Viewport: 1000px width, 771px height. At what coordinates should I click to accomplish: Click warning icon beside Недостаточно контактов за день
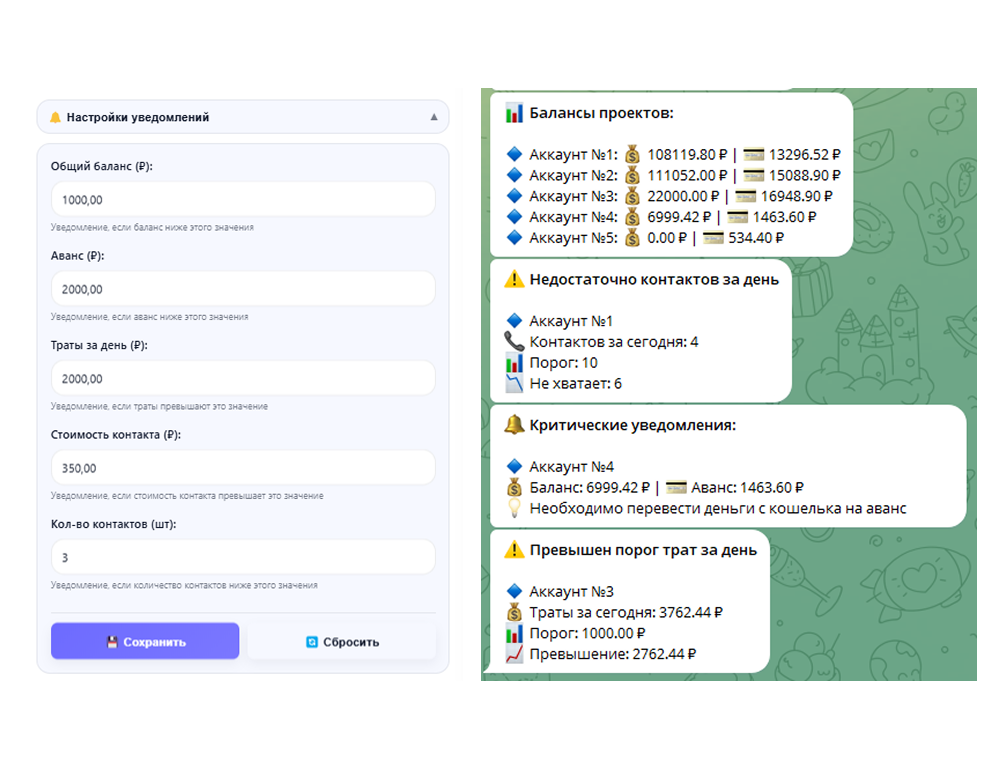point(514,279)
